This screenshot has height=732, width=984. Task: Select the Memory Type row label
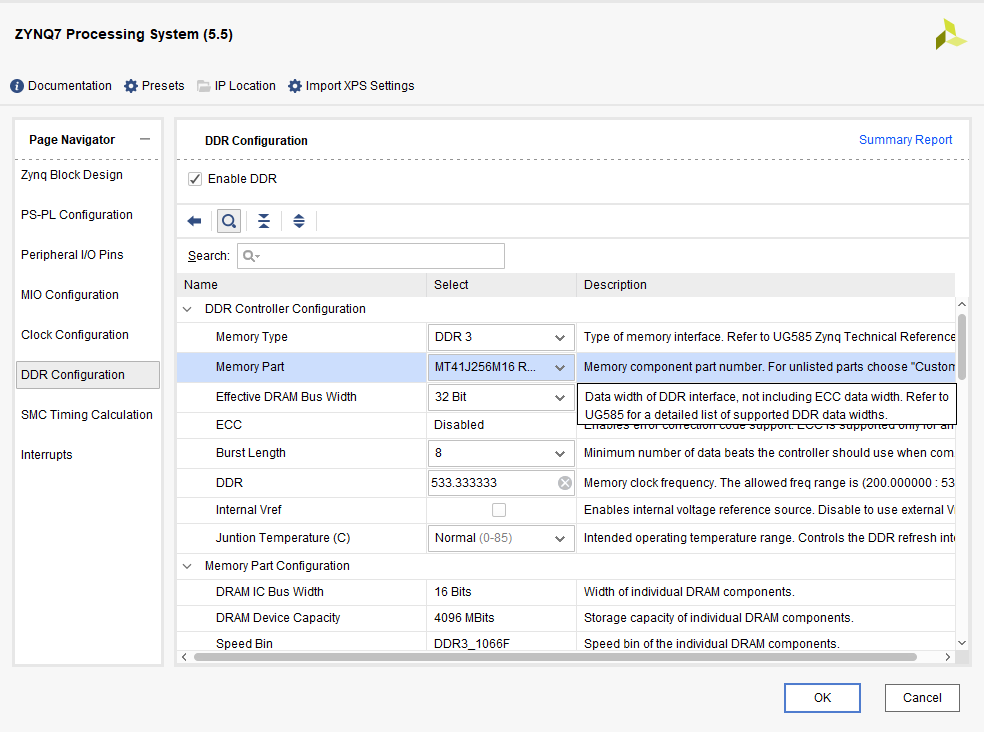(252, 337)
